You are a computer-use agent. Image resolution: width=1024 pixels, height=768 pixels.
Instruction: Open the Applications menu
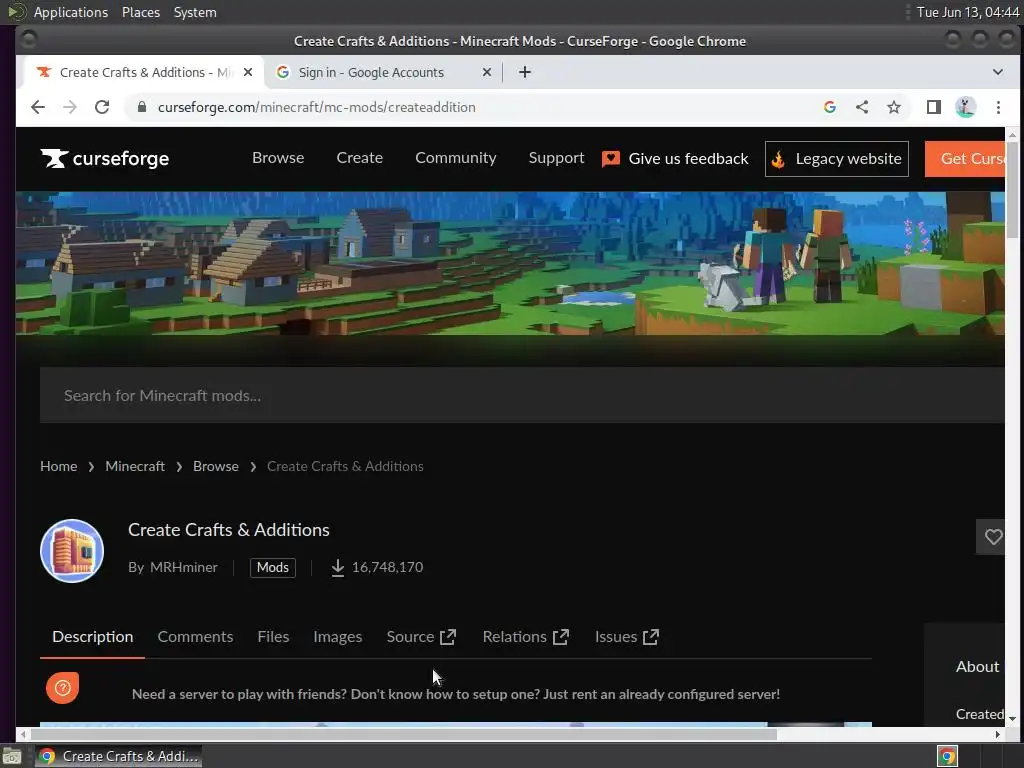point(71,12)
